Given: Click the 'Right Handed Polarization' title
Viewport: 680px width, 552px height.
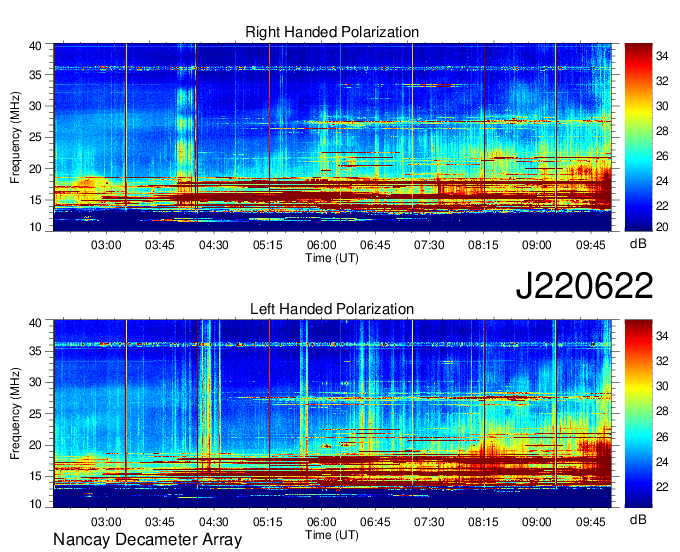Looking at the screenshot, I should (x=332, y=32).
